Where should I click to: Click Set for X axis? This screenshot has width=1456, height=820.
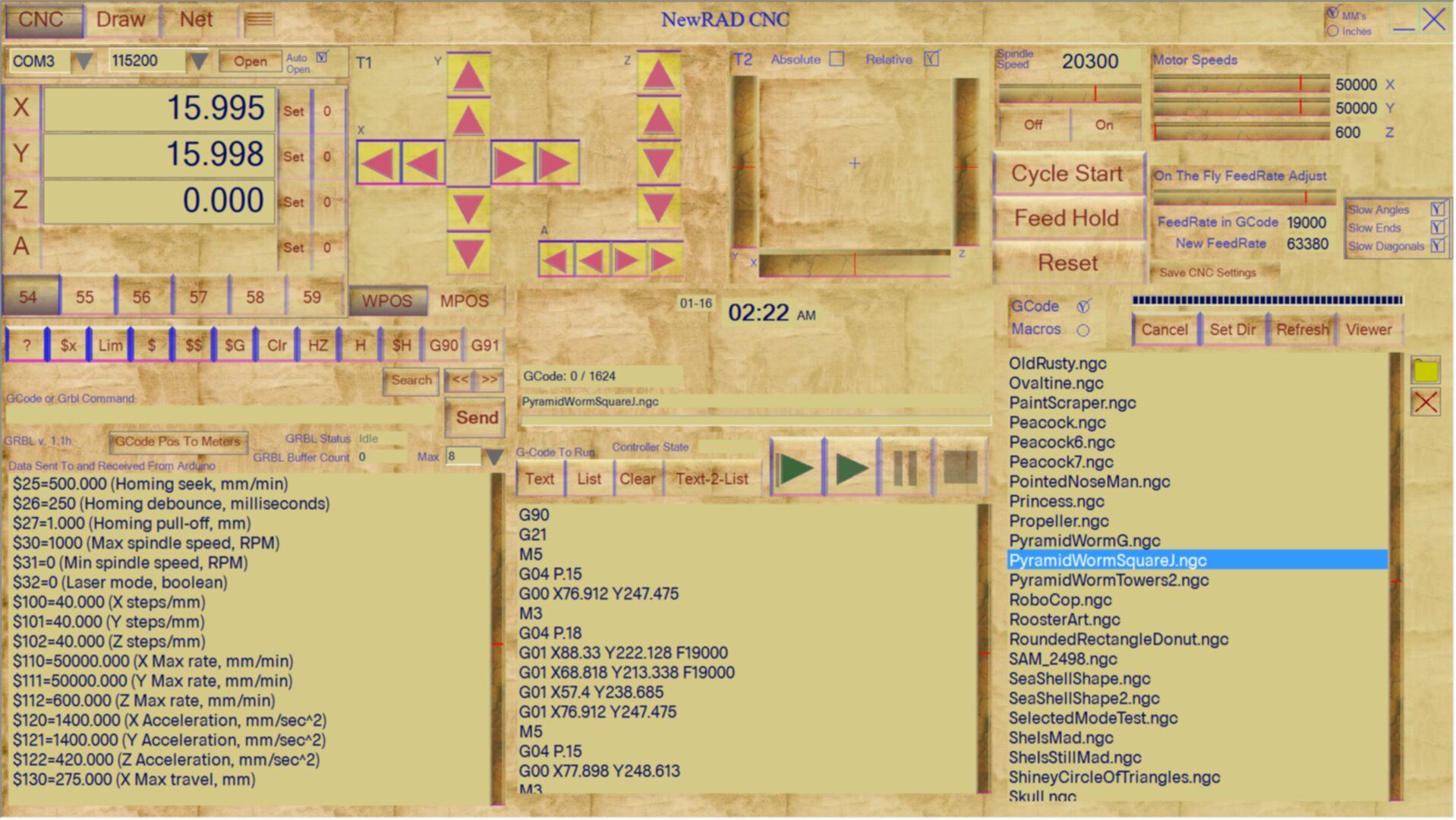293,111
